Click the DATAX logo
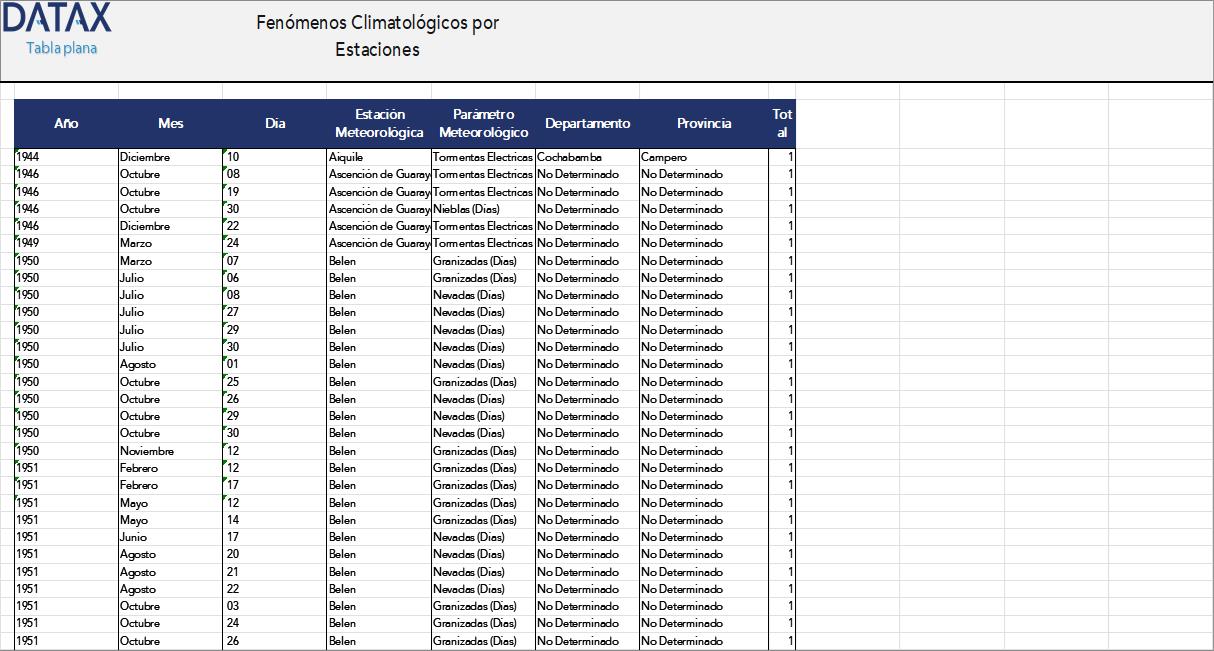Viewport: 1214px width, 651px height. (x=58, y=18)
